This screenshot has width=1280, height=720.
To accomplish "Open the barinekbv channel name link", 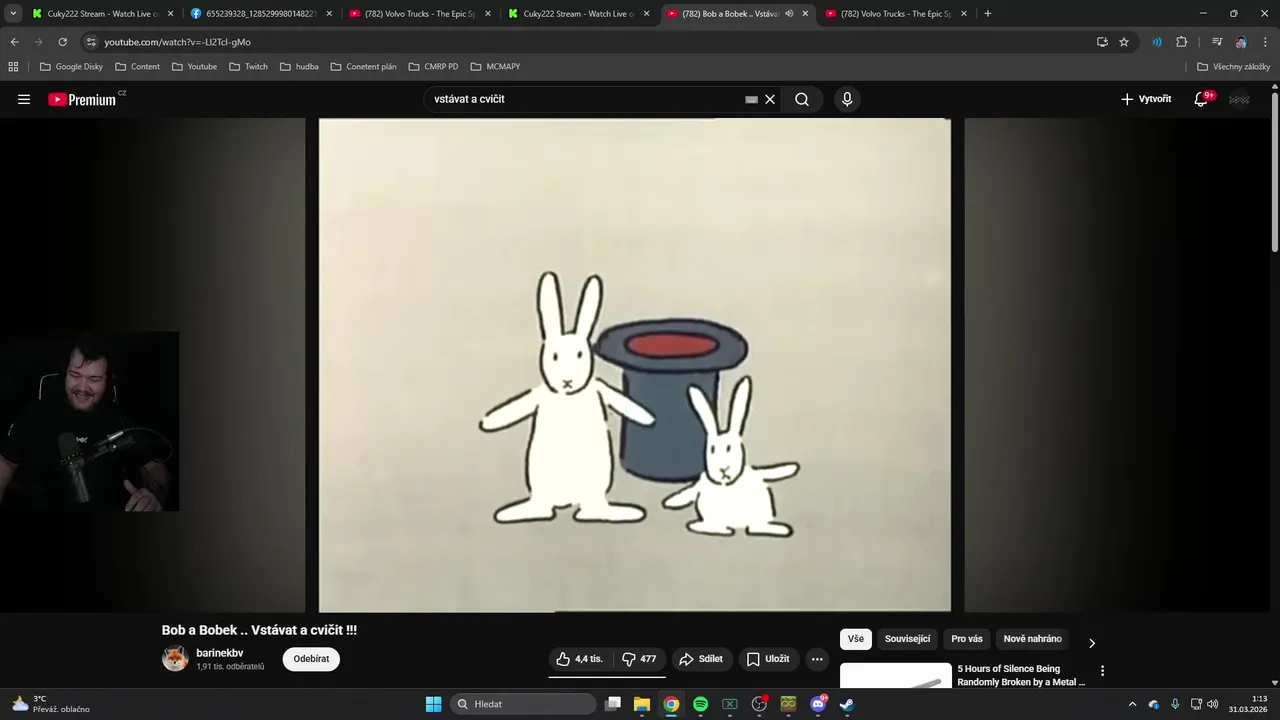I will (x=220, y=653).
